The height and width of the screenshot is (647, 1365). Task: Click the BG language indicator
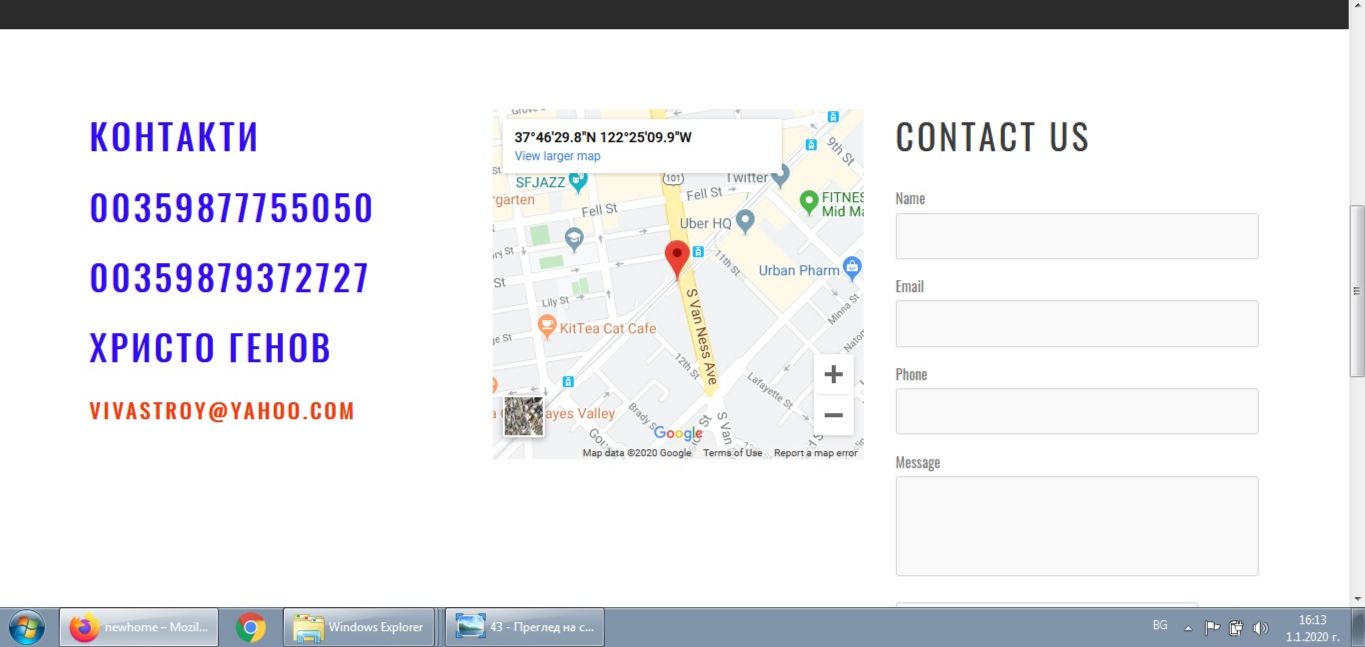coord(1160,625)
